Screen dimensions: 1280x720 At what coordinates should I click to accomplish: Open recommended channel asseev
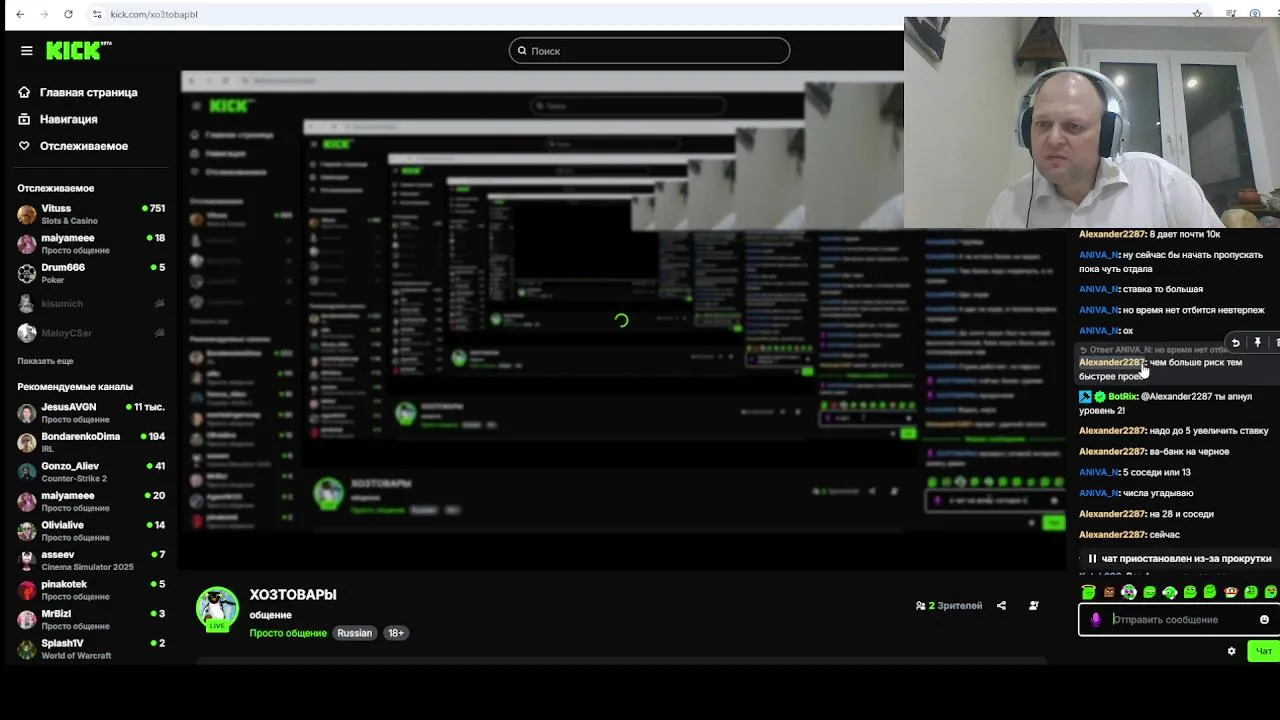90,560
